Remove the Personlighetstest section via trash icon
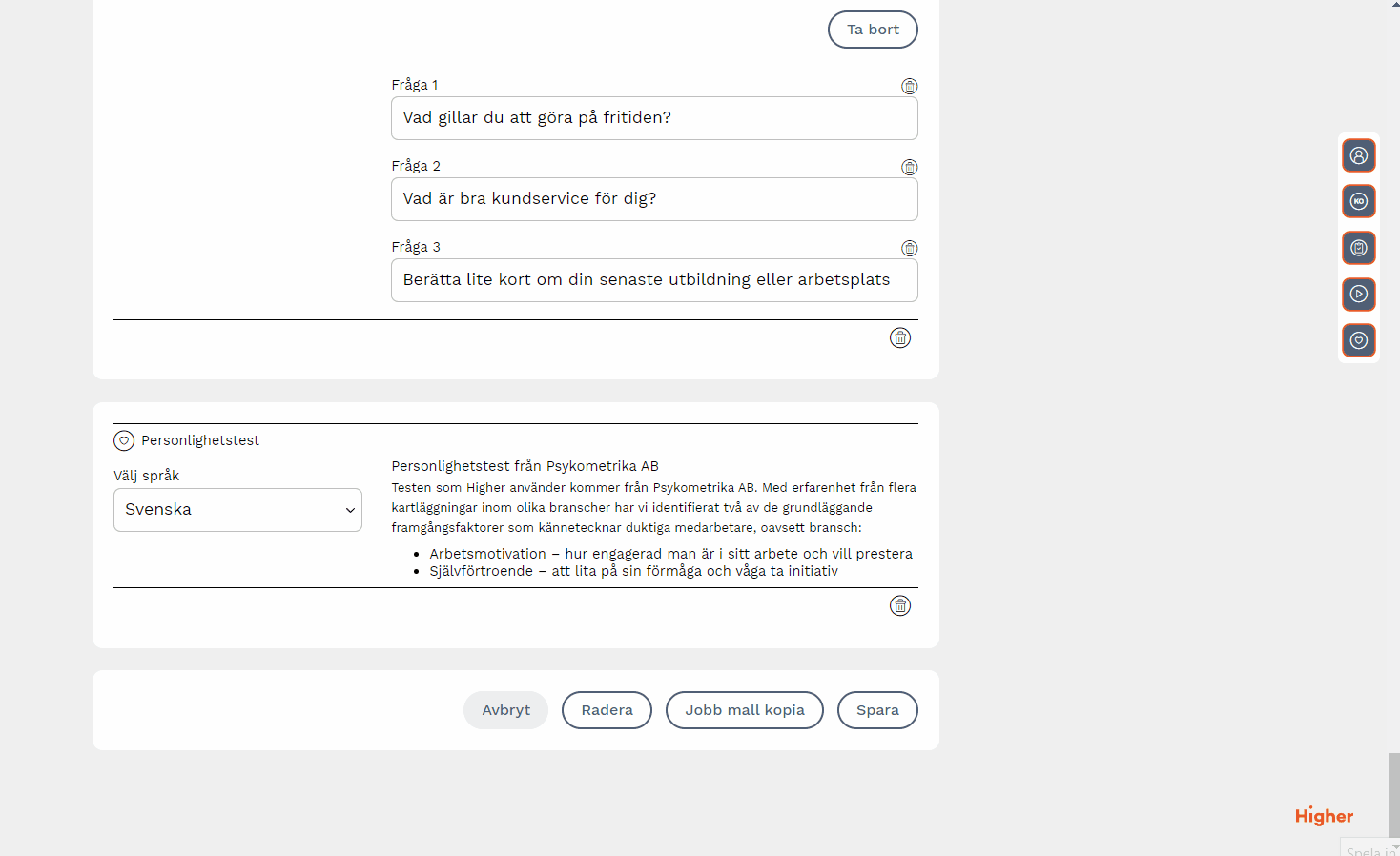Image resolution: width=1400 pixels, height=856 pixels. [900, 605]
